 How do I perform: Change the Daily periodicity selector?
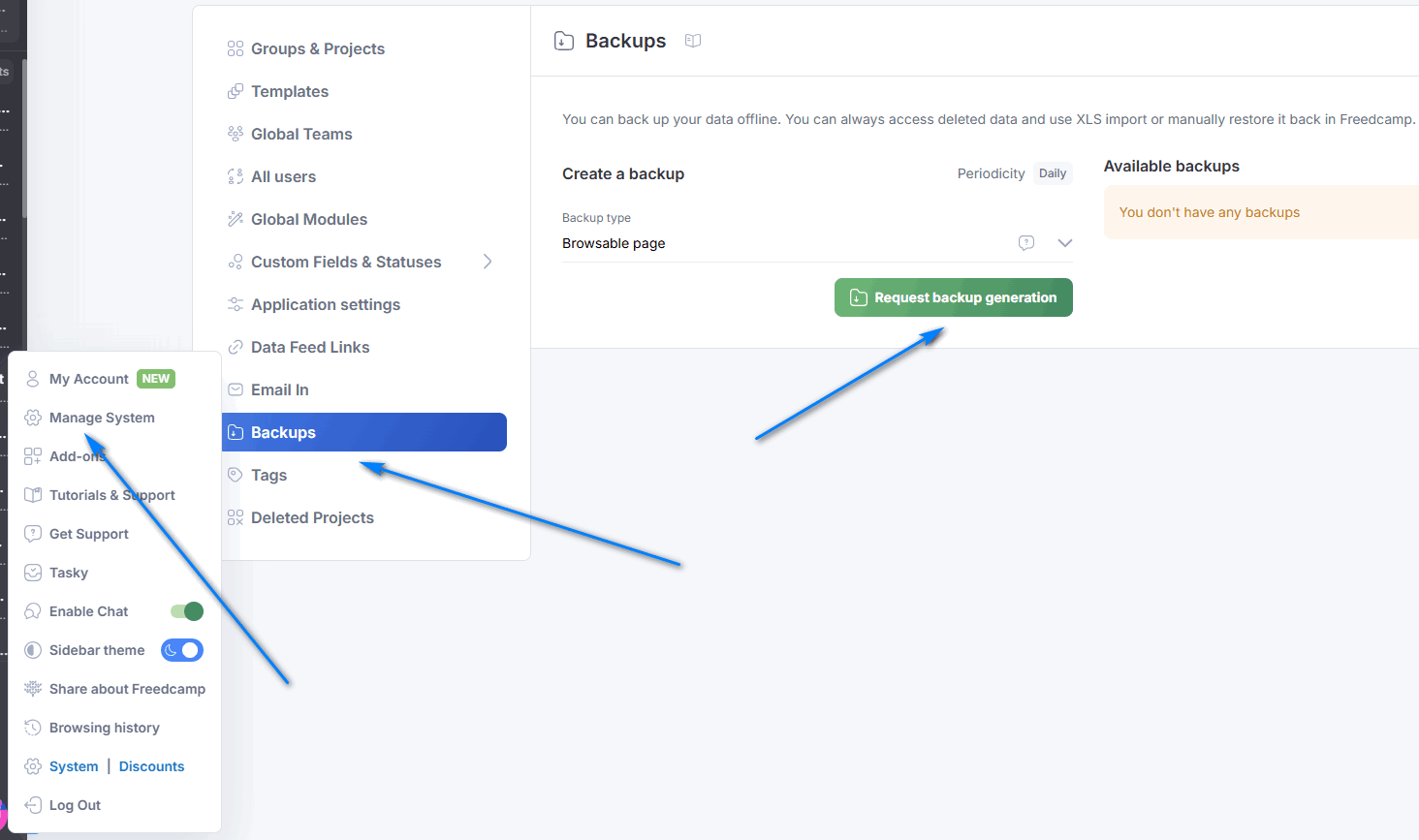pos(1053,173)
